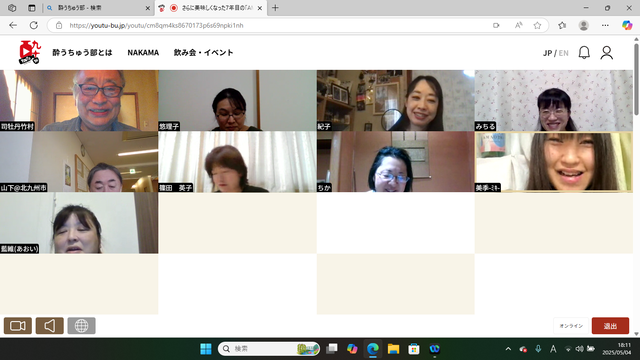Open File Explorer from taskbar

click(x=393, y=349)
